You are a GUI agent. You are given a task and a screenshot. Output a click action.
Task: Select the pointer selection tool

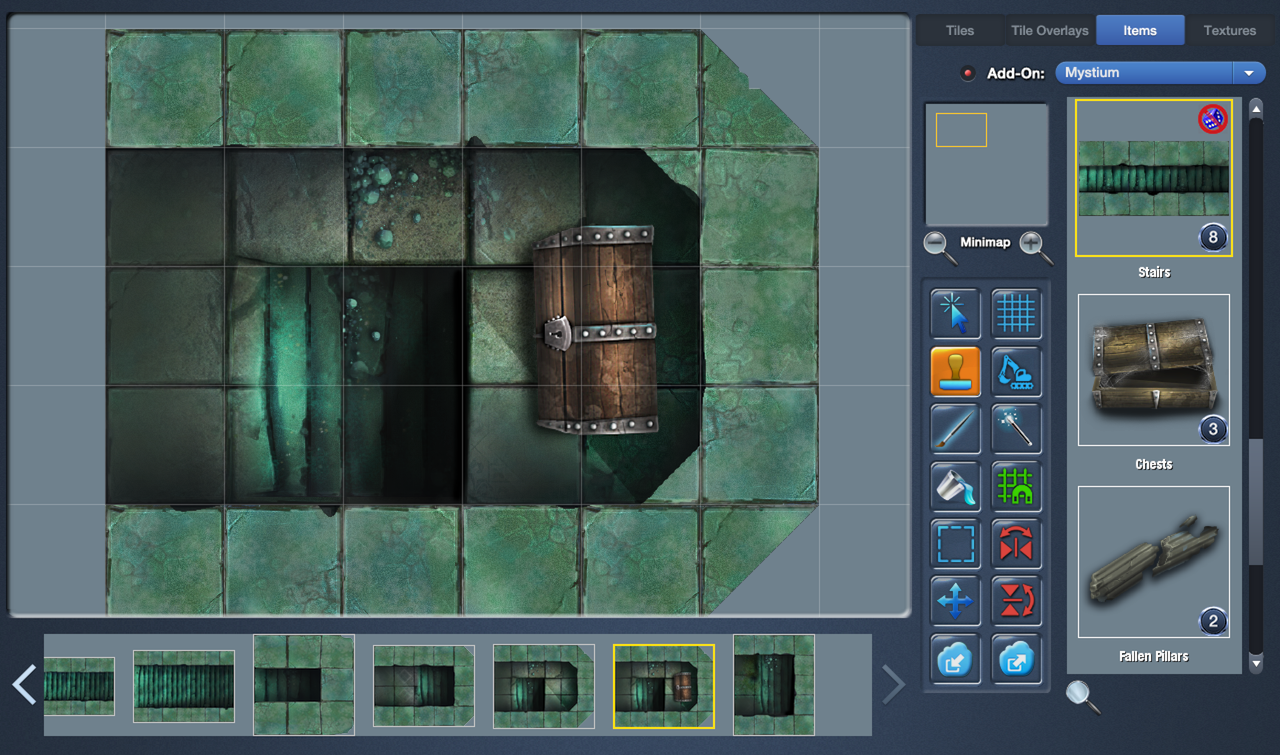(955, 313)
